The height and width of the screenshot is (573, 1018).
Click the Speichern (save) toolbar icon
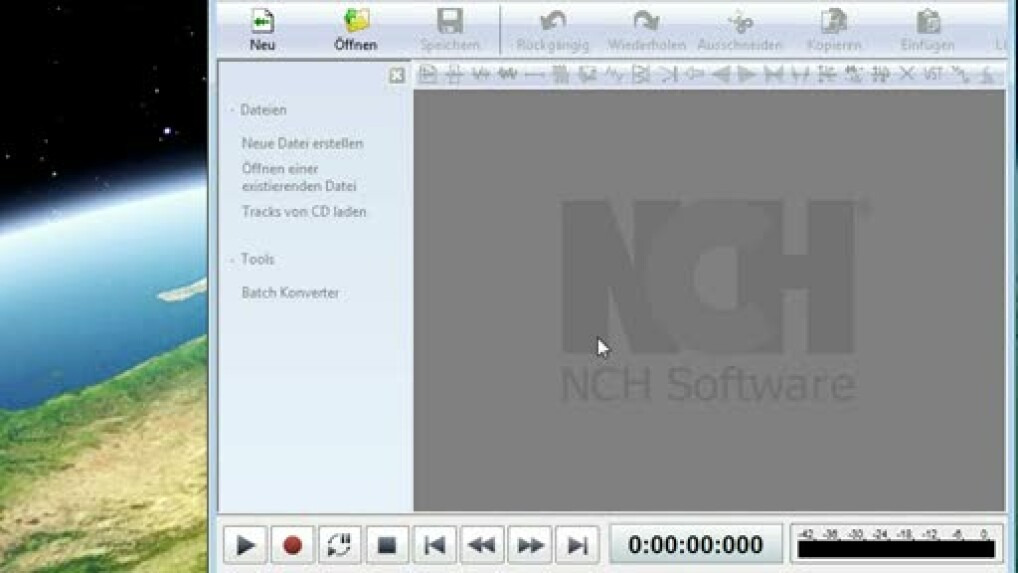[x=449, y=22]
